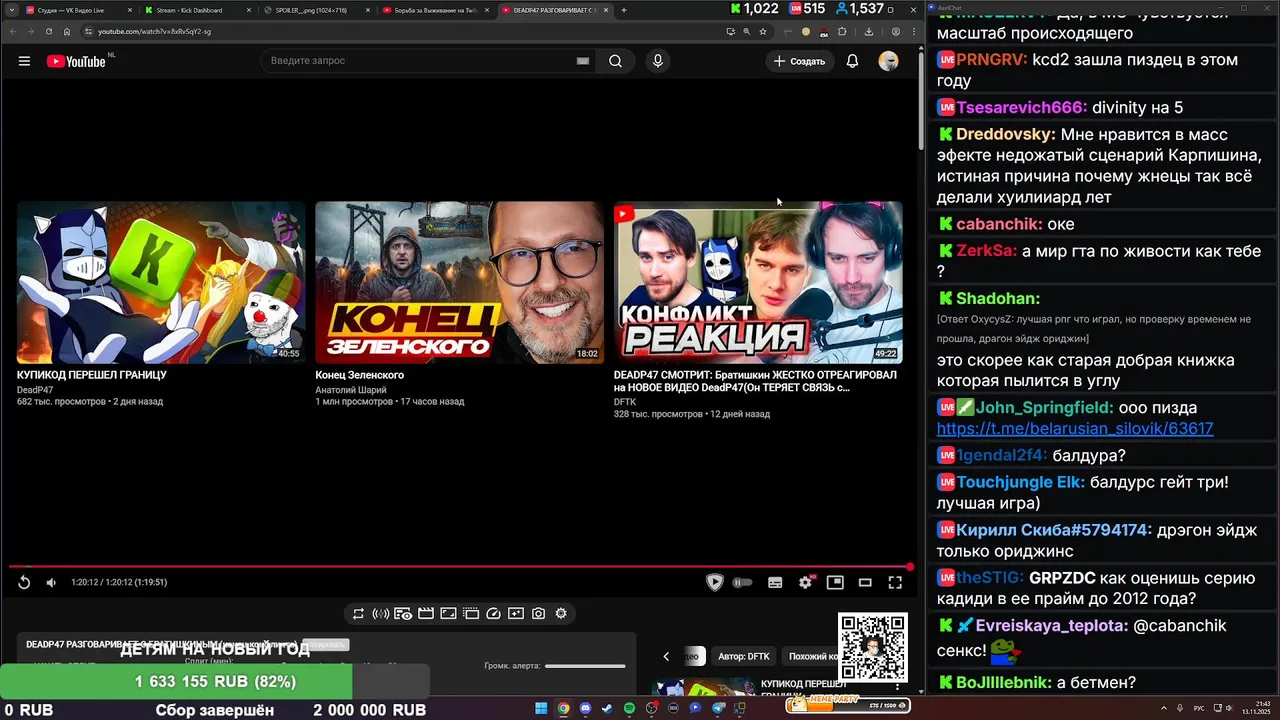The image size is (1280, 720).
Task: Click the playback speed gauge icon
Action: (493, 614)
